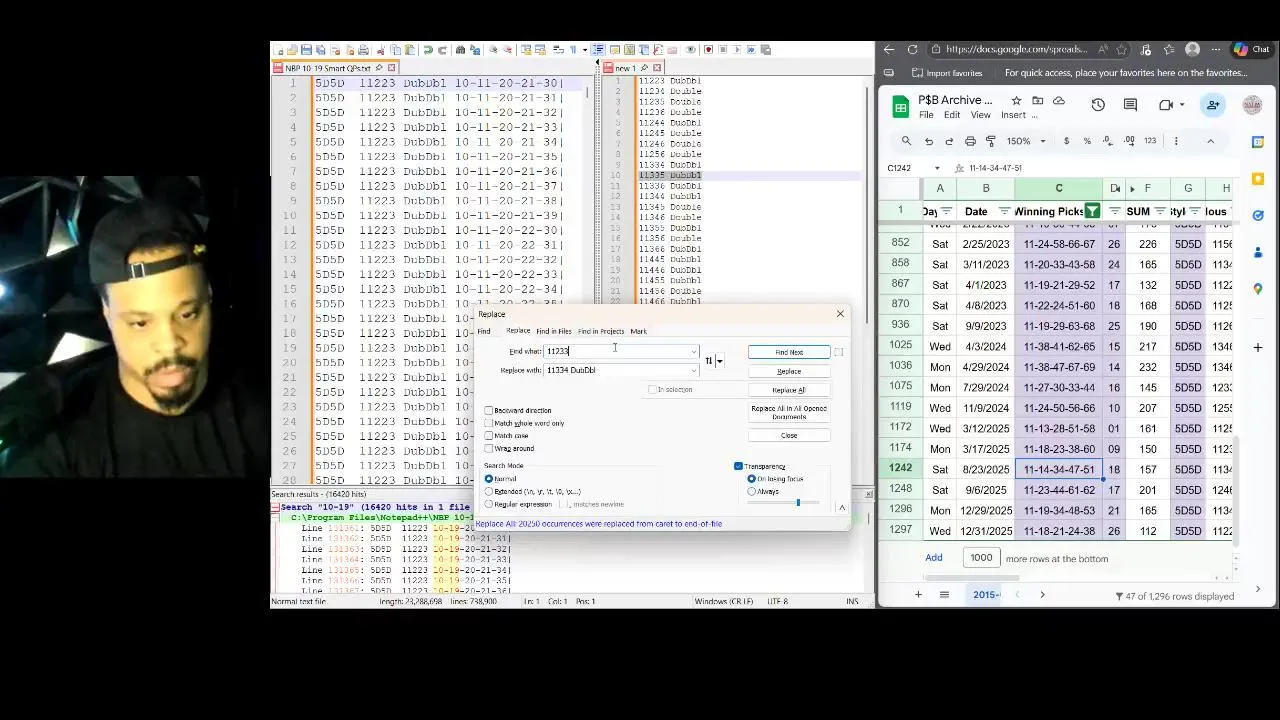Screen dimensions: 1280x720
Task: Open Replace with history dropdown arrow
Action: (x=693, y=371)
